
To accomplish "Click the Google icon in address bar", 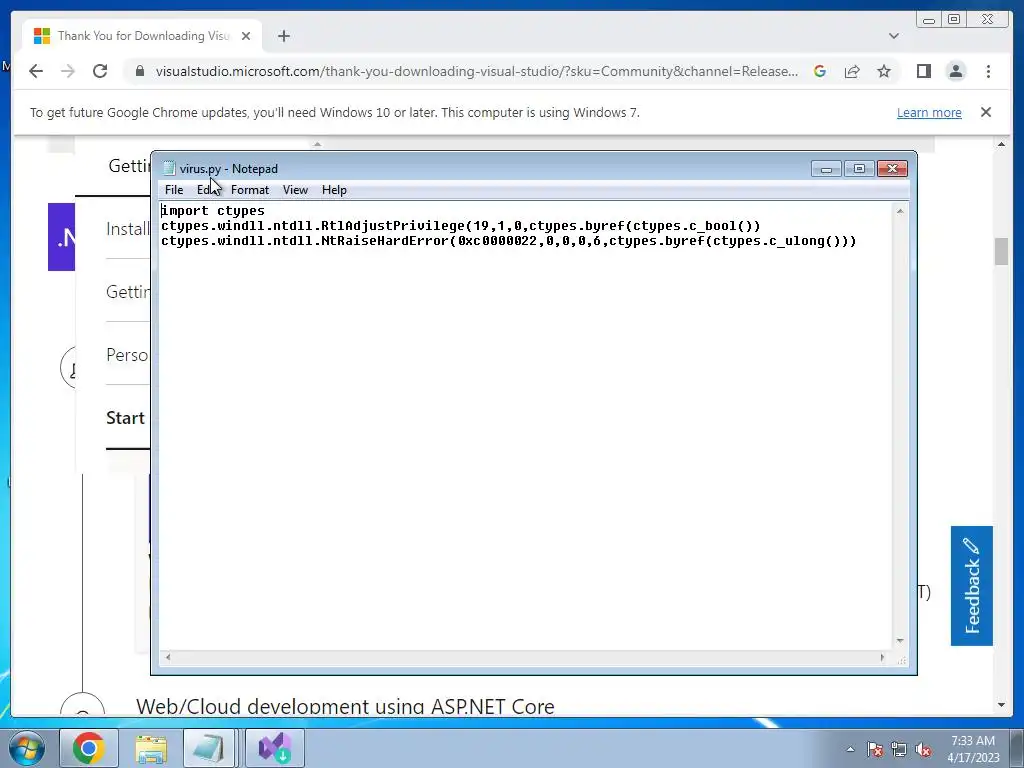I will pos(820,71).
